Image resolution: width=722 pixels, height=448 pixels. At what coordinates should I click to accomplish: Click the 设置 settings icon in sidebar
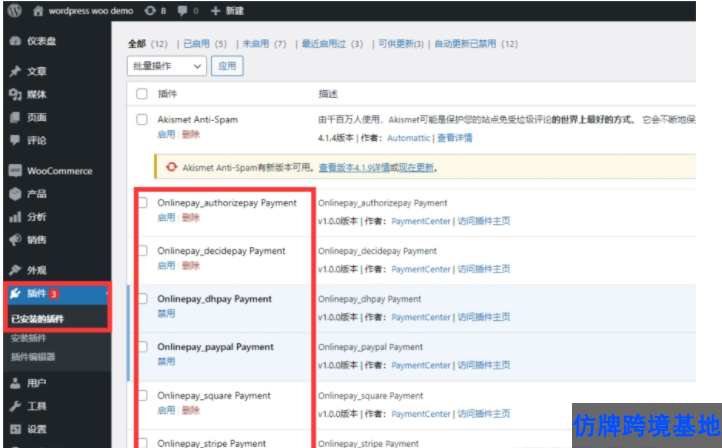15,429
